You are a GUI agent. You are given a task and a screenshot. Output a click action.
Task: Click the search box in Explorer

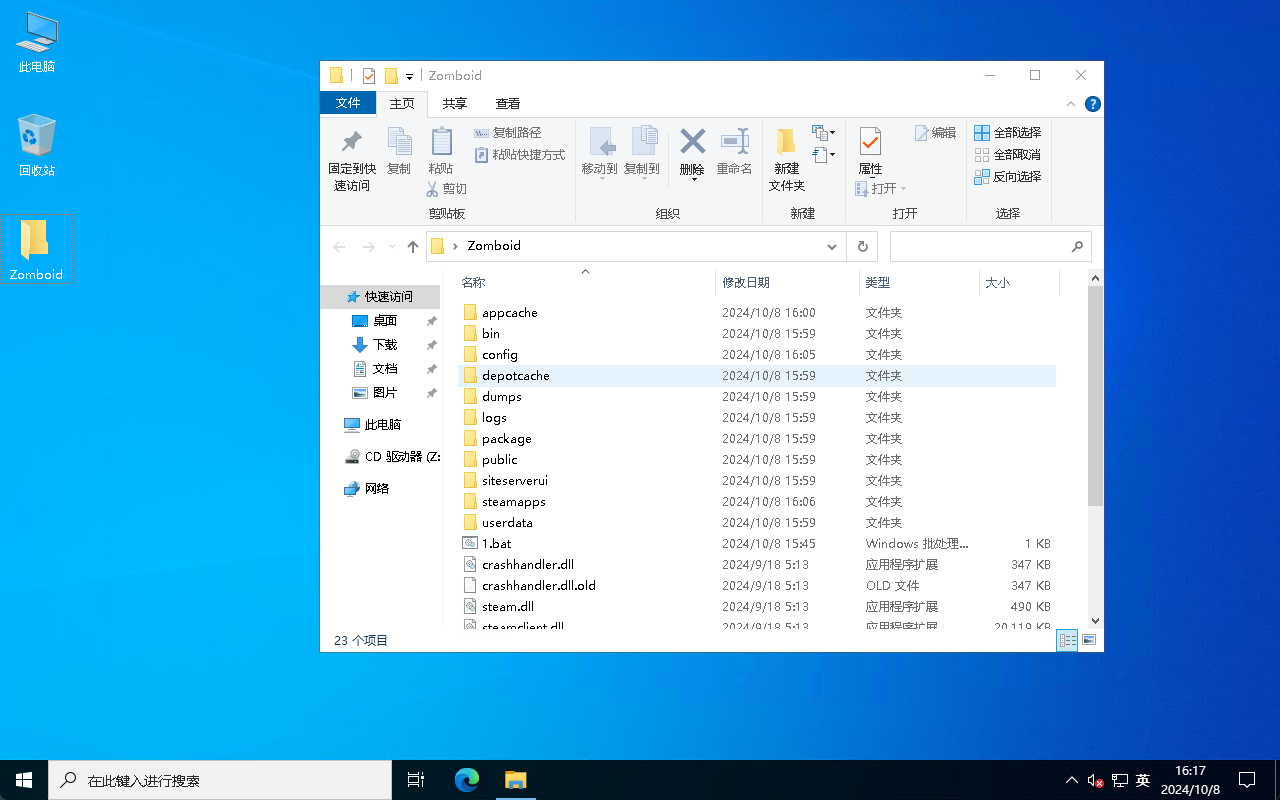pos(990,246)
